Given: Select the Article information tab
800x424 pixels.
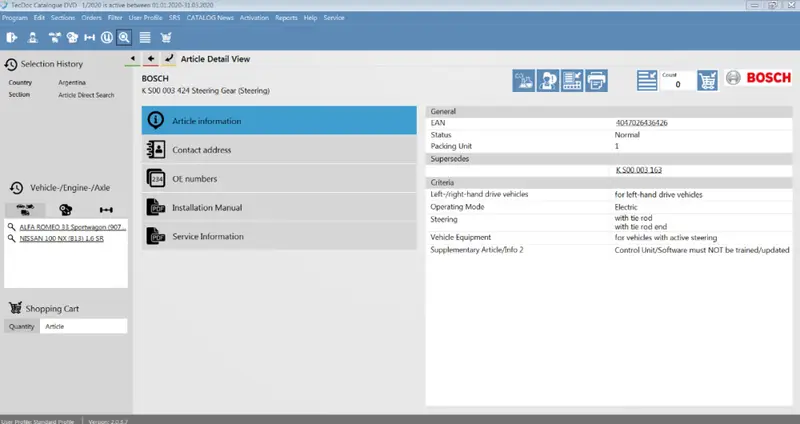Looking at the screenshot, I should click(279, 120).
